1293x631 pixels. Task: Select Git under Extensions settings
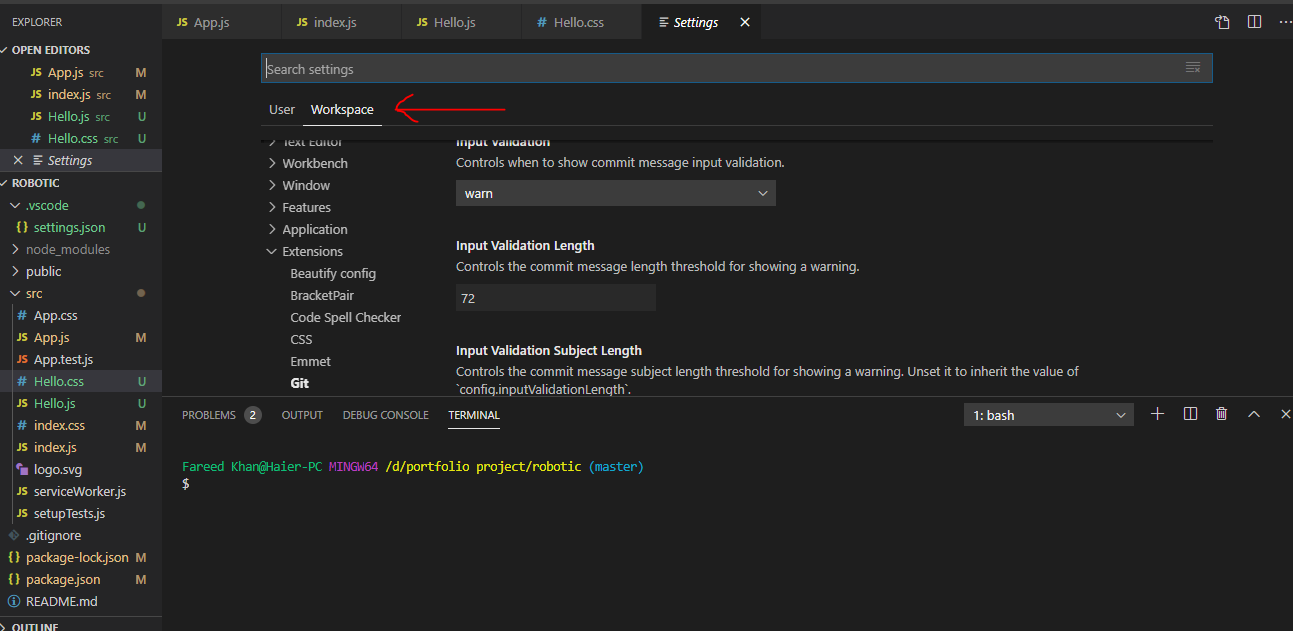(x=301, y=382)
